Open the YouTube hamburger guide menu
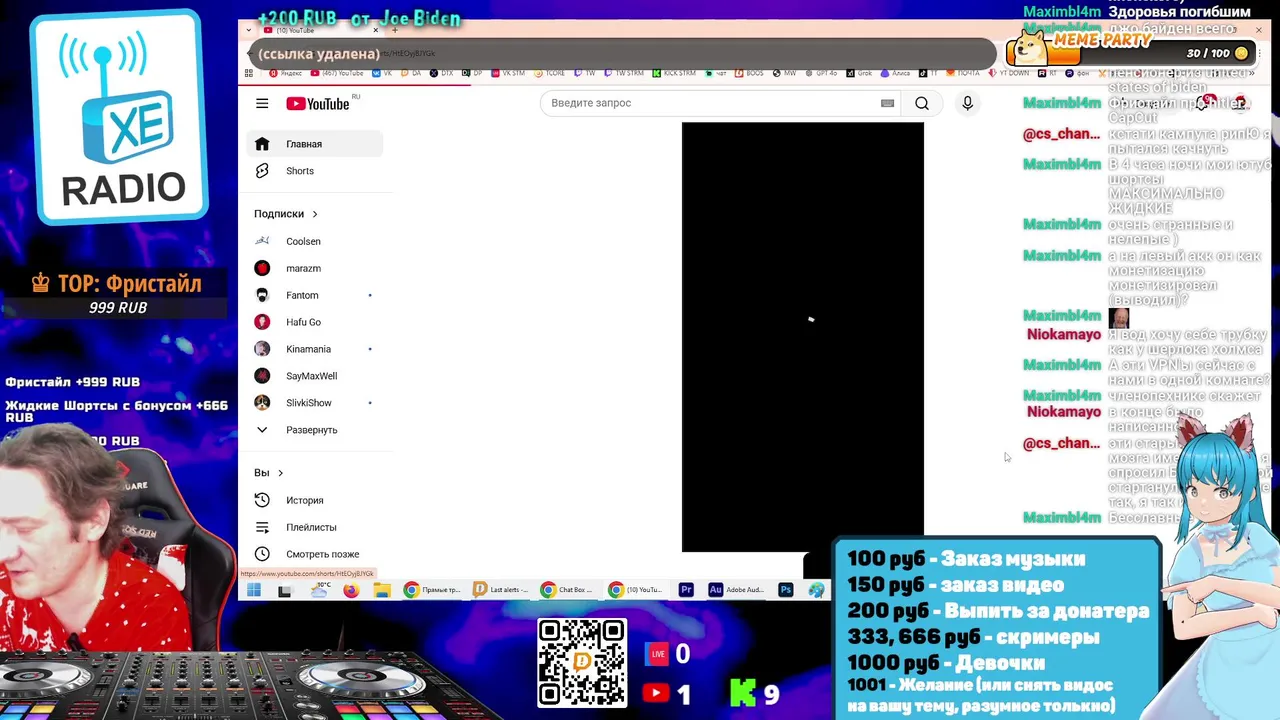 coord(262,103)
